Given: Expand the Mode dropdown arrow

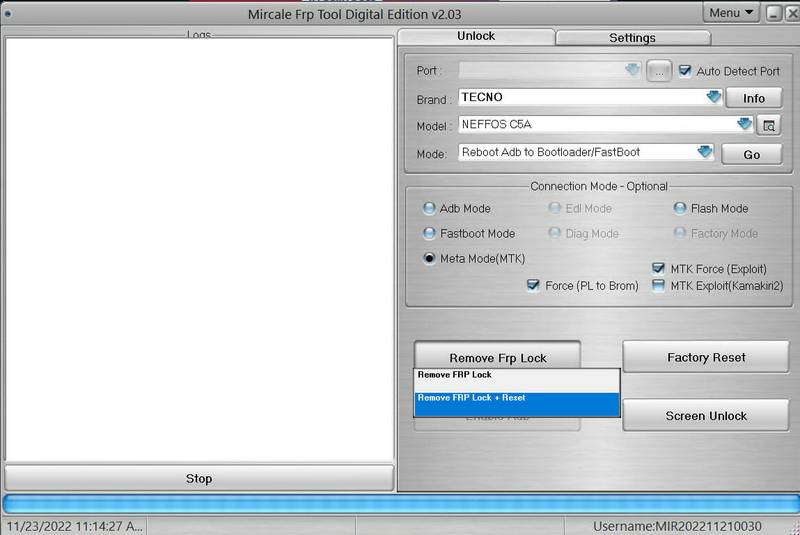Looking at the screenshot, I should [x=705, y=151].
